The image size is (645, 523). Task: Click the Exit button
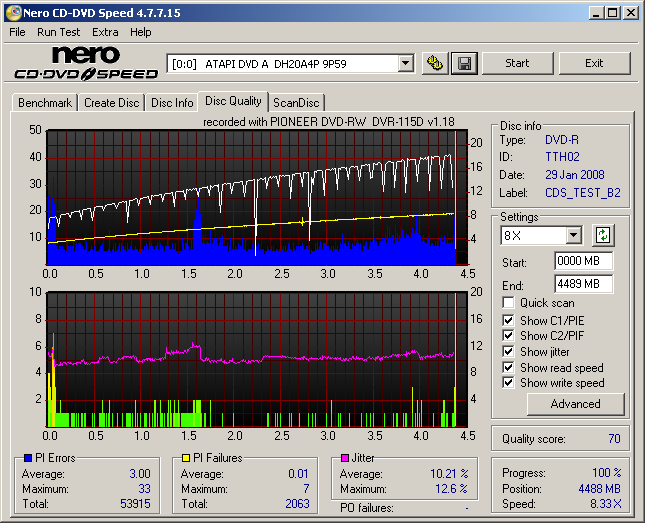click(x=594, y=63)
